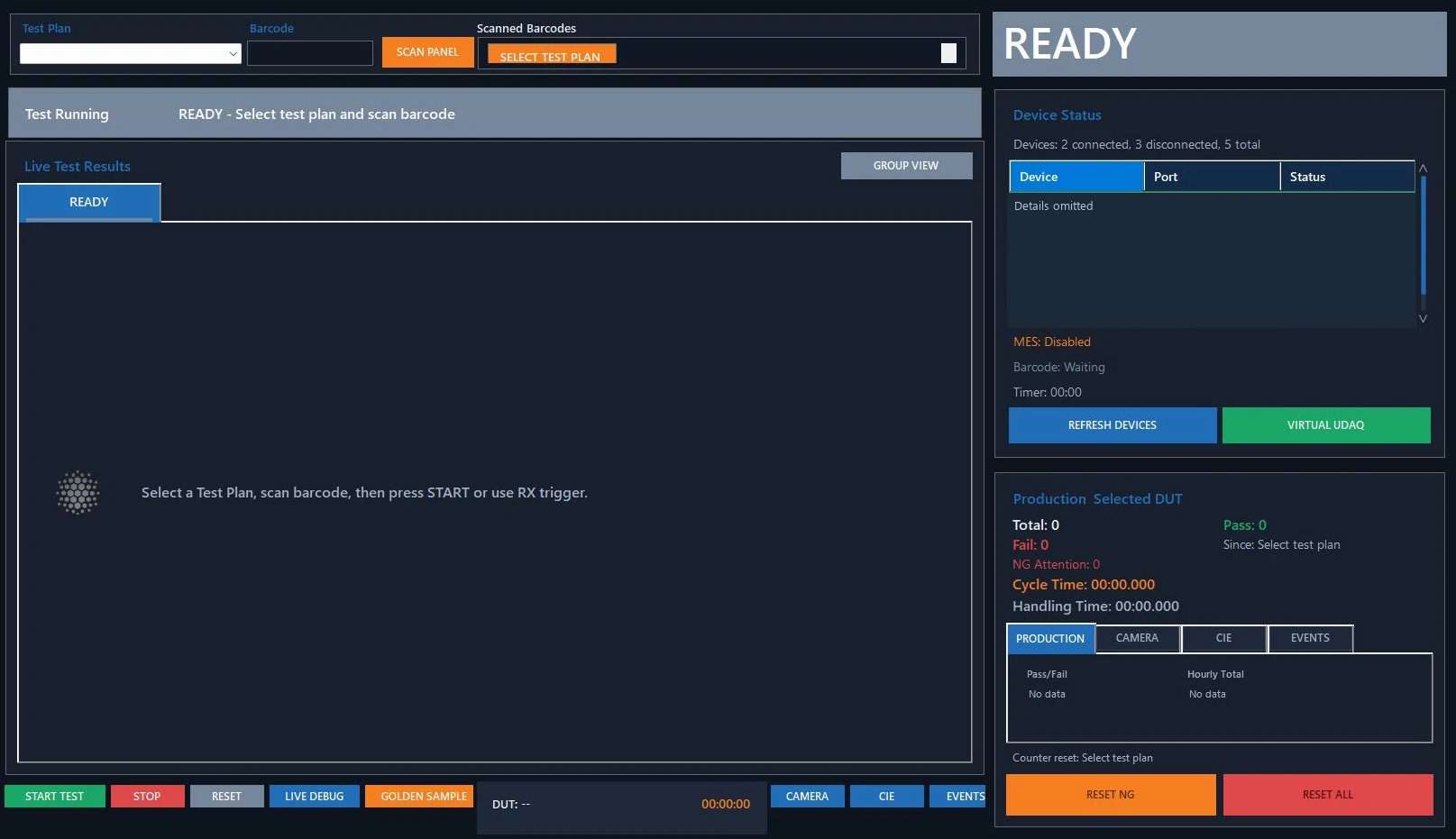
Task: Click the orange 00:00:00 timer
Action: click(726, 805)
